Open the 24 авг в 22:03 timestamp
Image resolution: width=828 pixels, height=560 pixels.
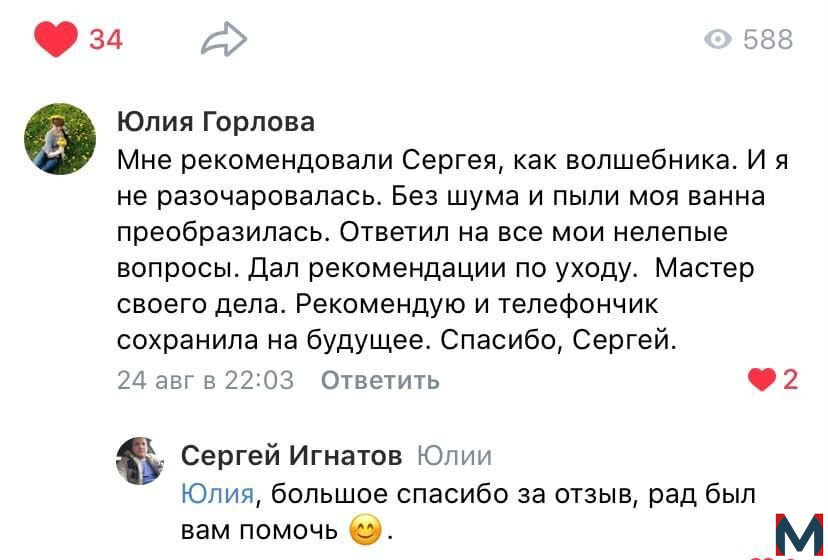click(x=205, y=380)
